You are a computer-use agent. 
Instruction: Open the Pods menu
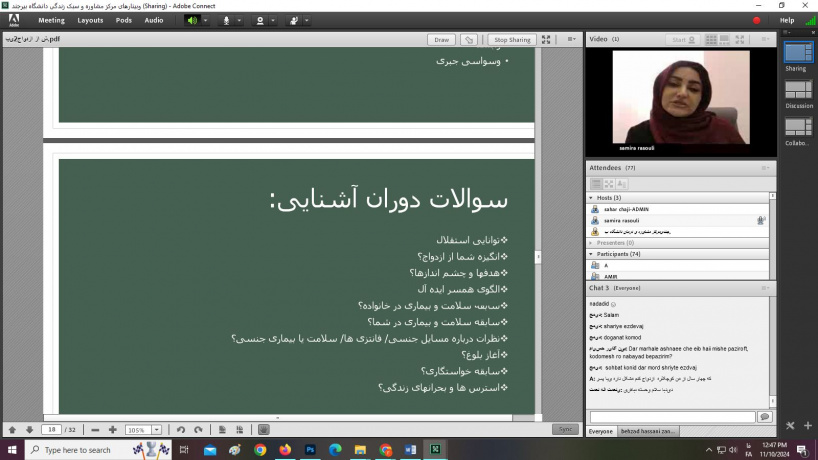pos(124,20)
